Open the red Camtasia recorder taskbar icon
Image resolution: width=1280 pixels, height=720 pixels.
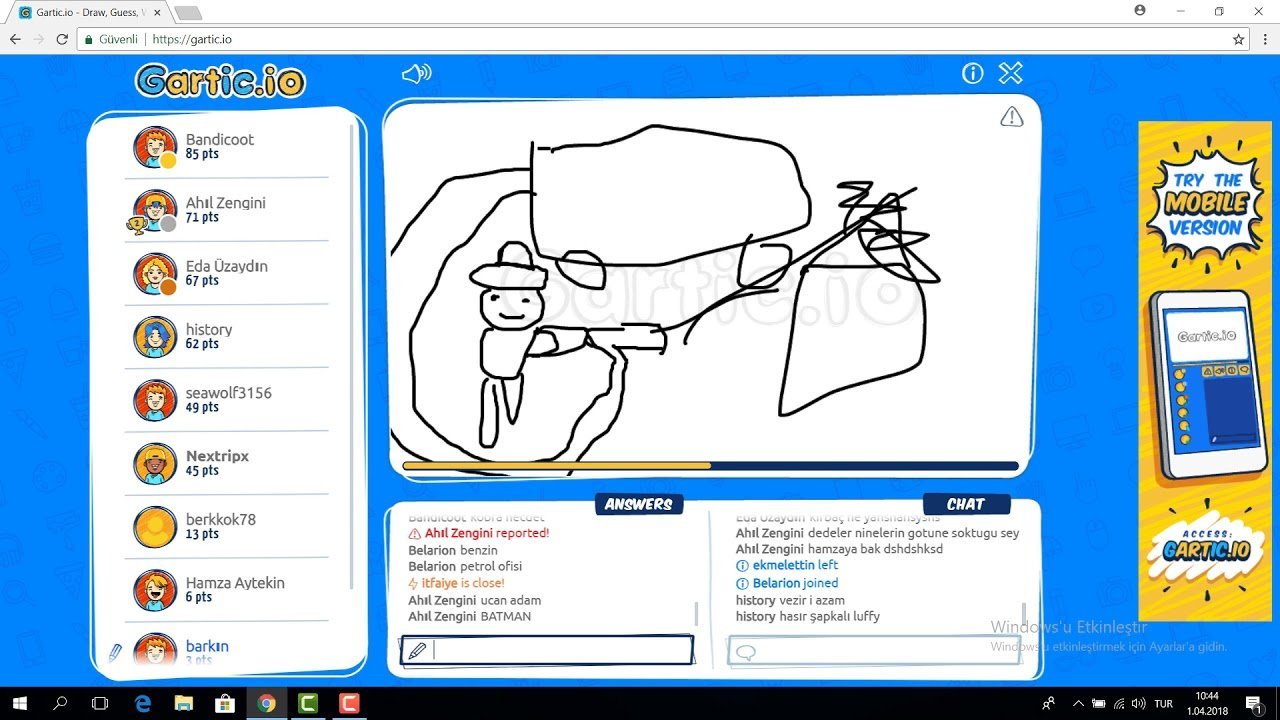[x=349, y=703]
